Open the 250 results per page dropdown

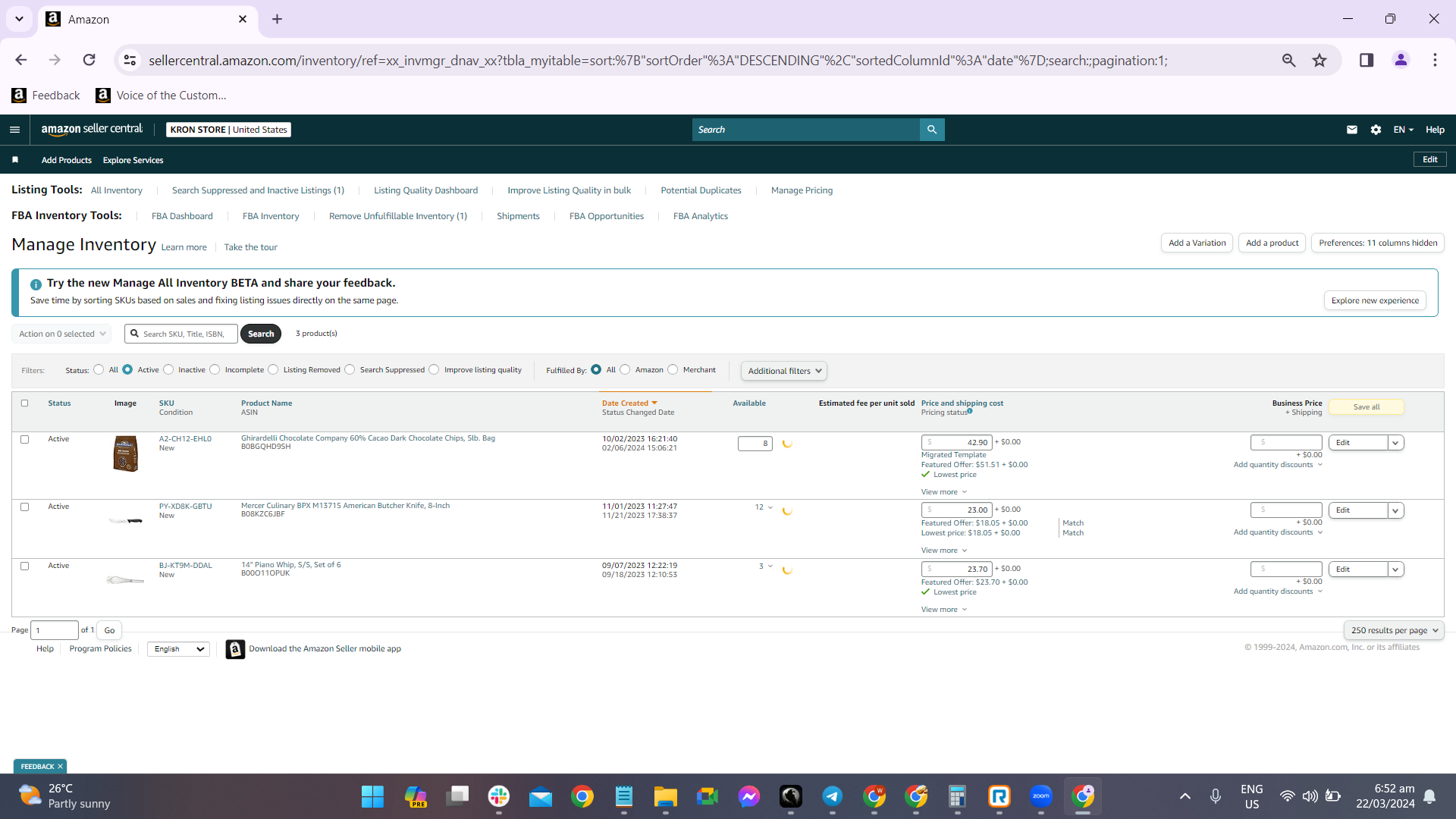1394,630
